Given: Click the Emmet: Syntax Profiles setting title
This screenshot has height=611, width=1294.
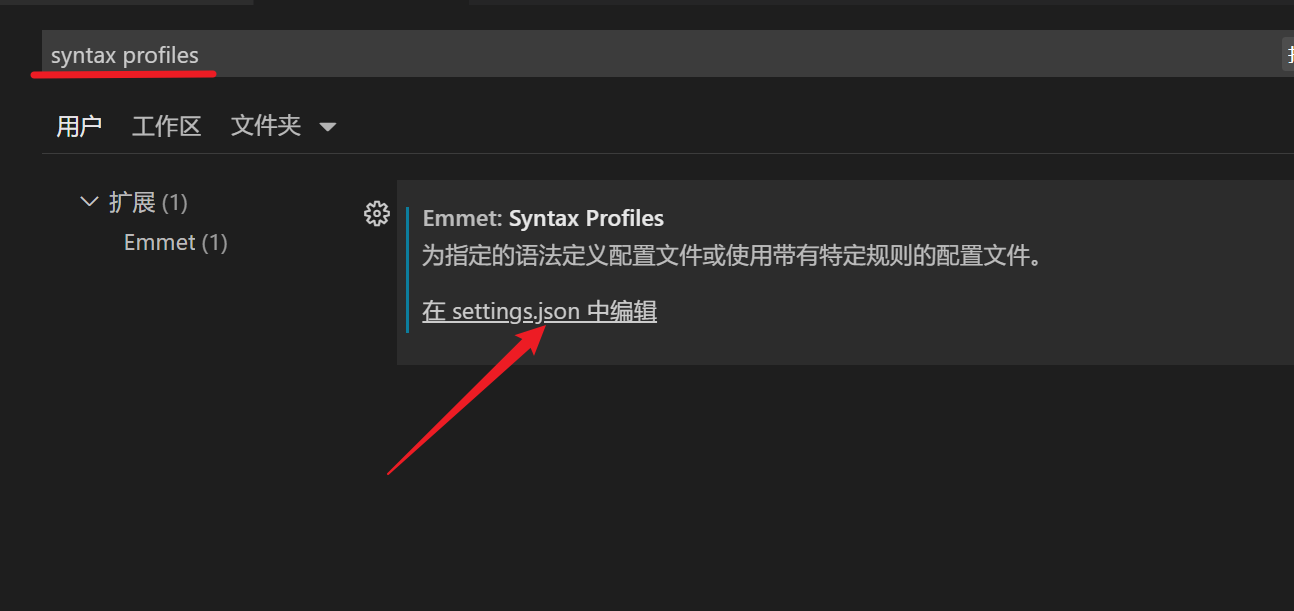Looking at the screenshot, I should 586,218.
